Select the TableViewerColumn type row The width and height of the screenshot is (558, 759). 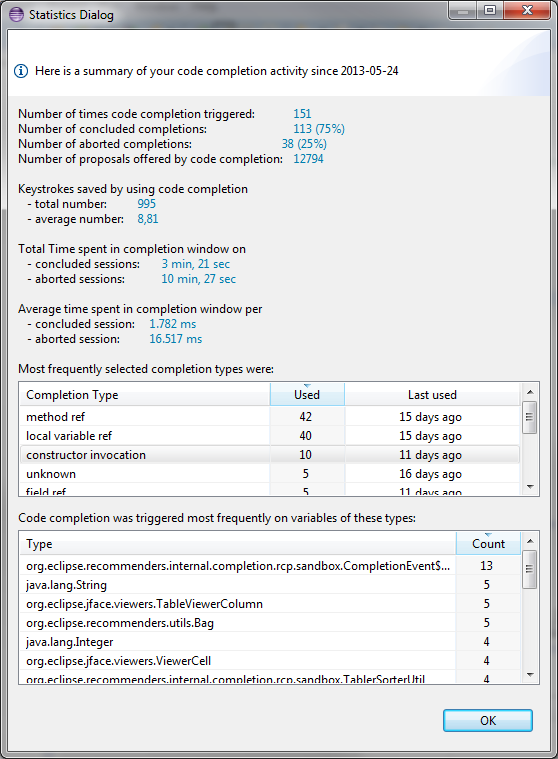[x=270, y=604]
